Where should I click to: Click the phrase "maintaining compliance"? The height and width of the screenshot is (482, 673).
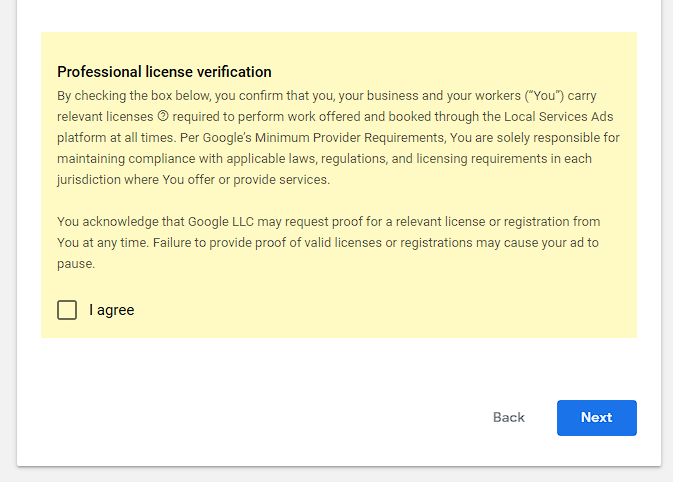tap(124, 159)
